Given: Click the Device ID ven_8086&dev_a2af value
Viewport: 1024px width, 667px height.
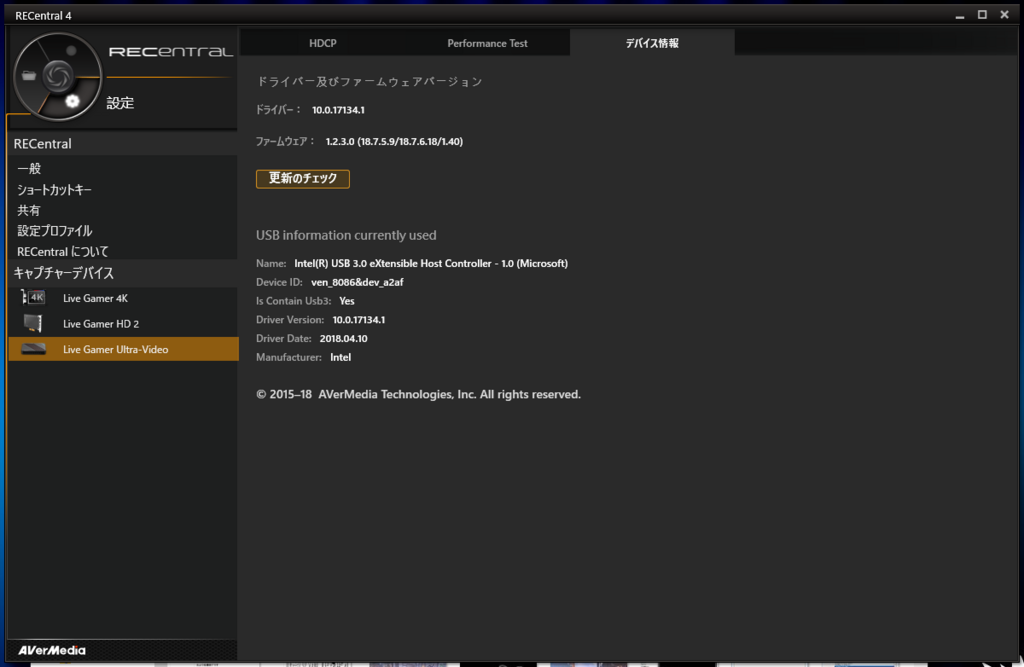Looking at the screenshot, I should (x=357, y=282).
